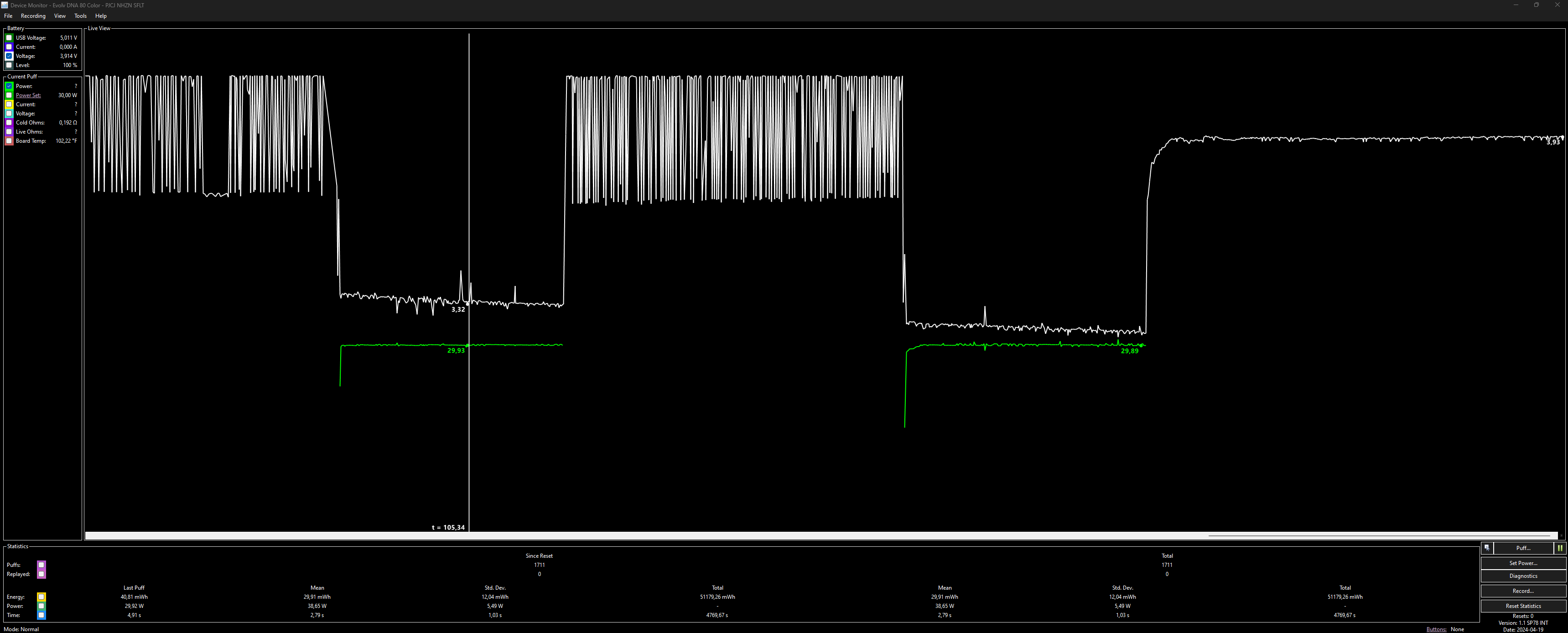
Task: Toggle the Puffs statistic checkbox
Action: click(x=42, y=565)
